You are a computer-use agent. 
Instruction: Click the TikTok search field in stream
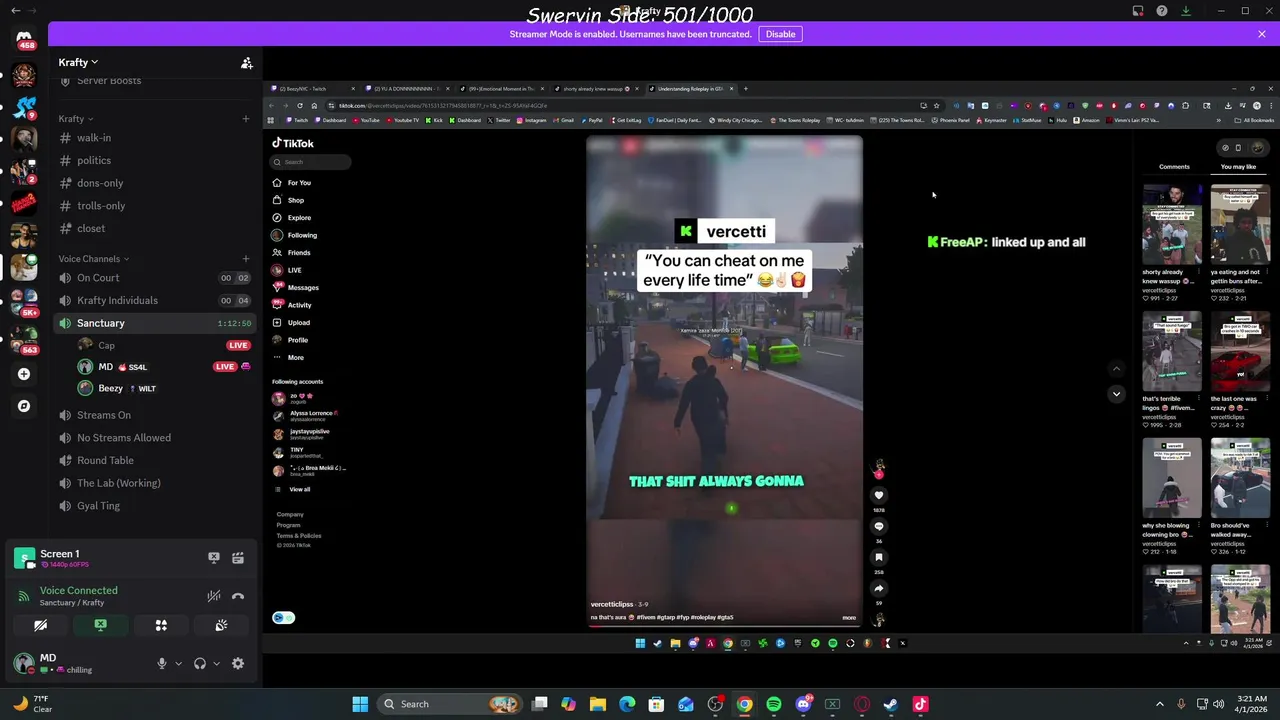pos(312,162)
